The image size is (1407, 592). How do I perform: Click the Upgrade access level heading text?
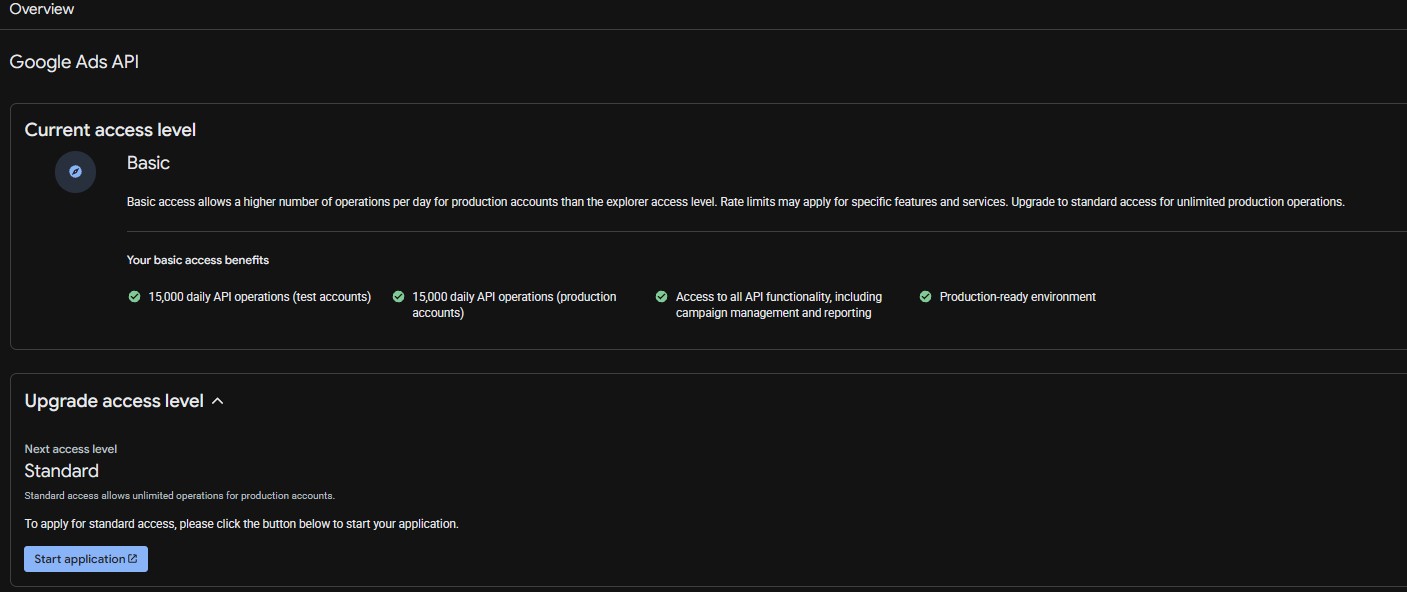pyautogui.click(x=114, y=401)
